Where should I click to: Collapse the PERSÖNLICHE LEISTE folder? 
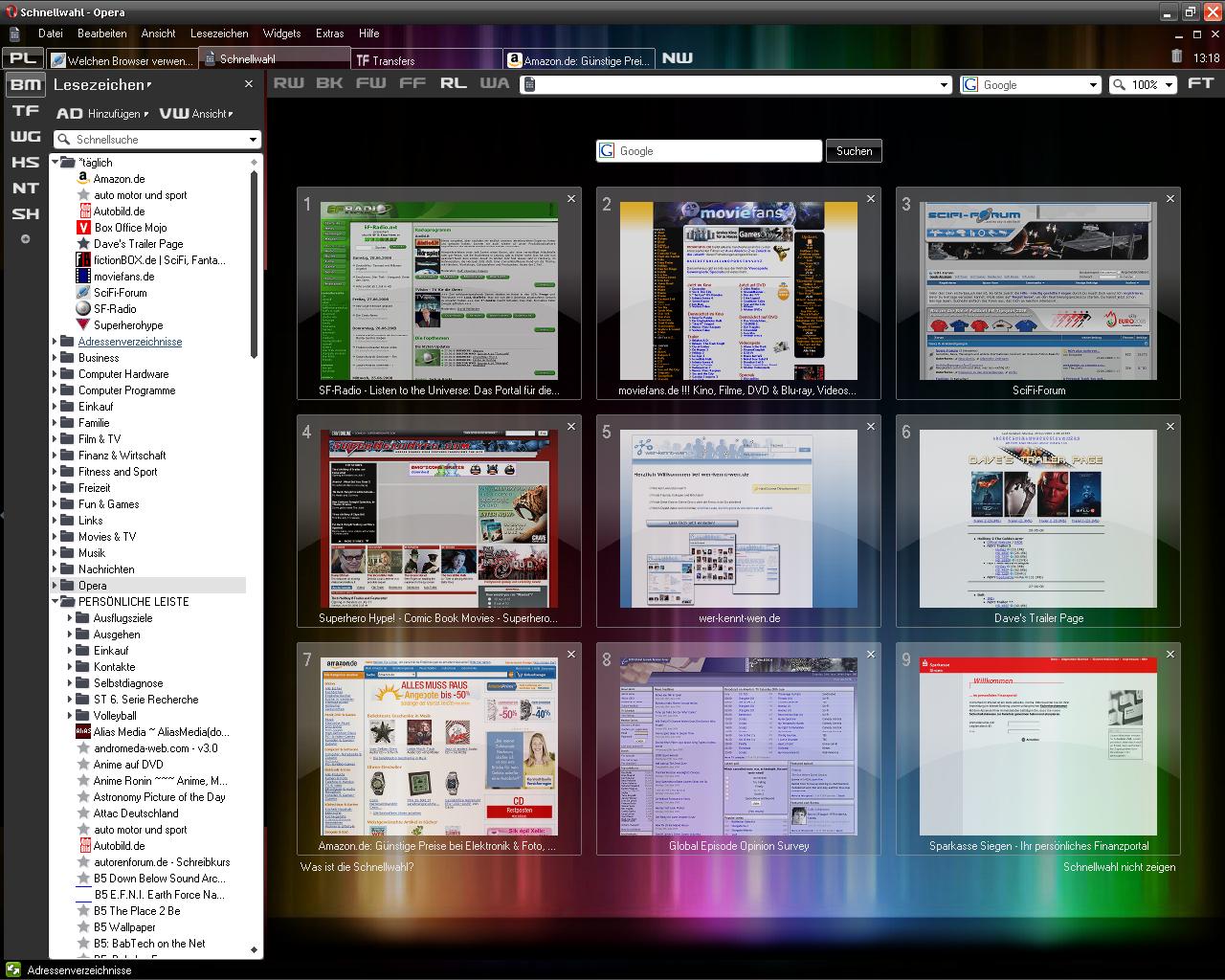[x=55, y=602]
